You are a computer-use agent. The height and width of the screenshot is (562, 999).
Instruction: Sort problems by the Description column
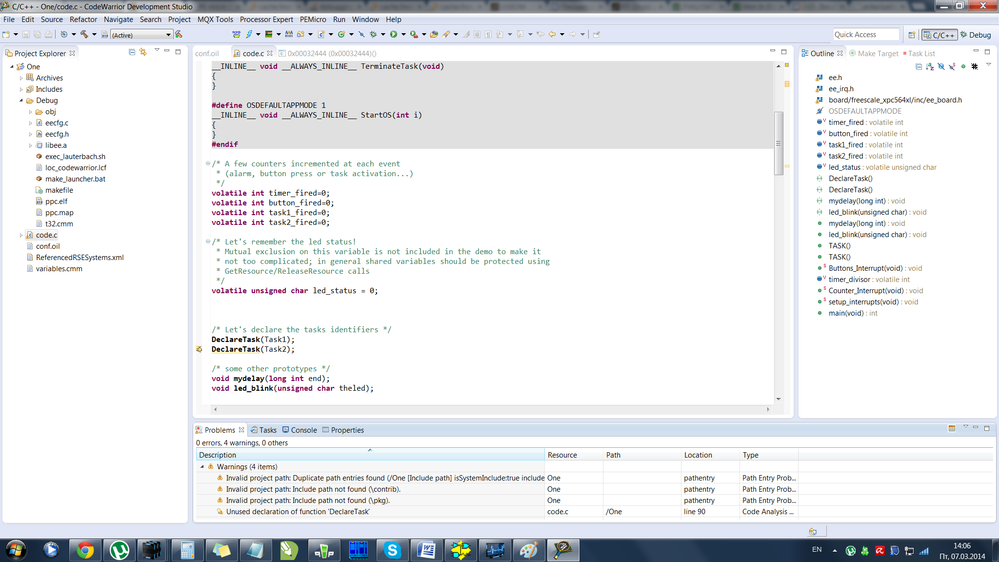tap(370, 455)
